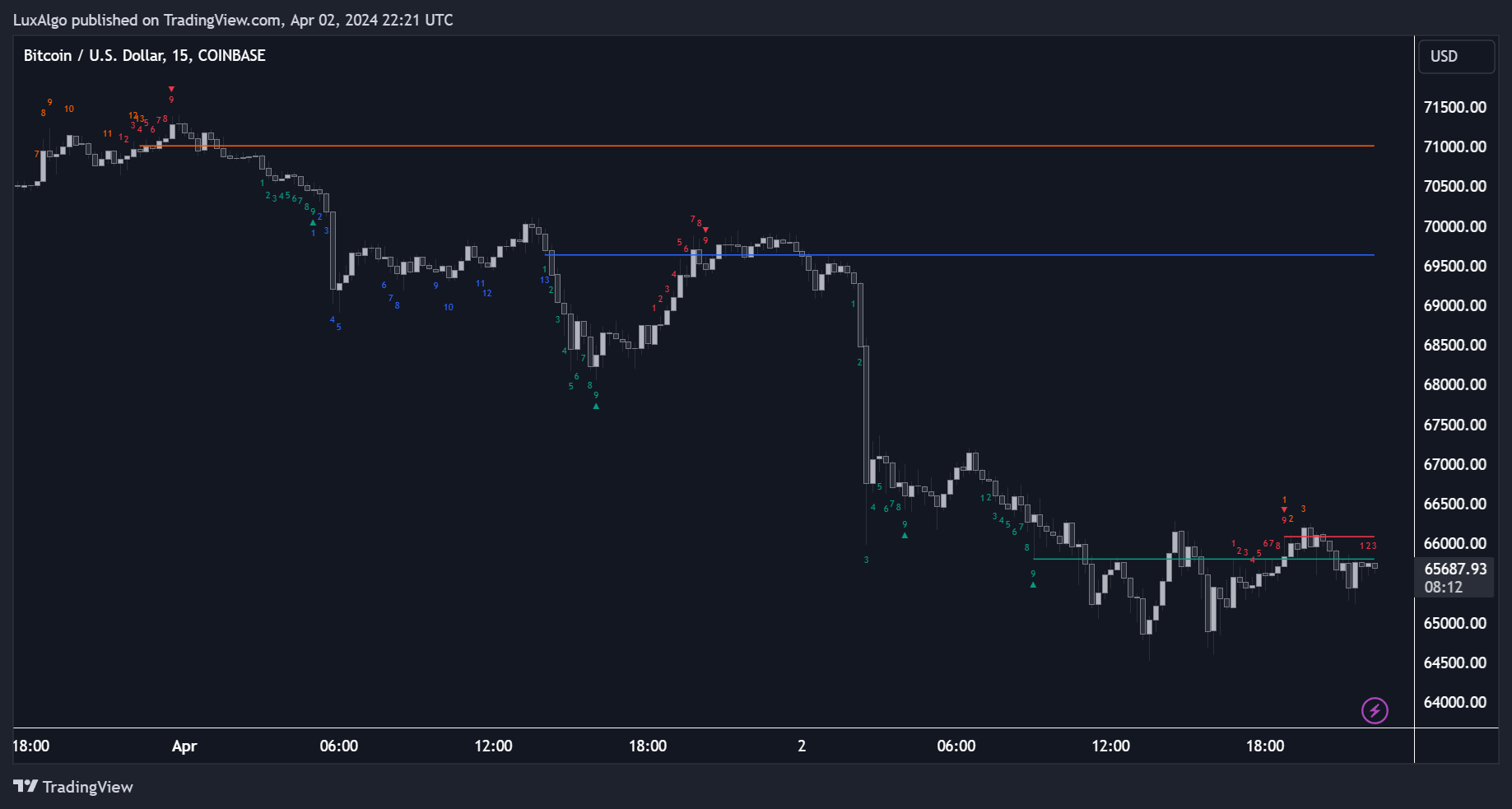1512x809 pixels.
Task: Click the current price label 65687.93
Action: pyautogui.click(x=1455, y=569)
